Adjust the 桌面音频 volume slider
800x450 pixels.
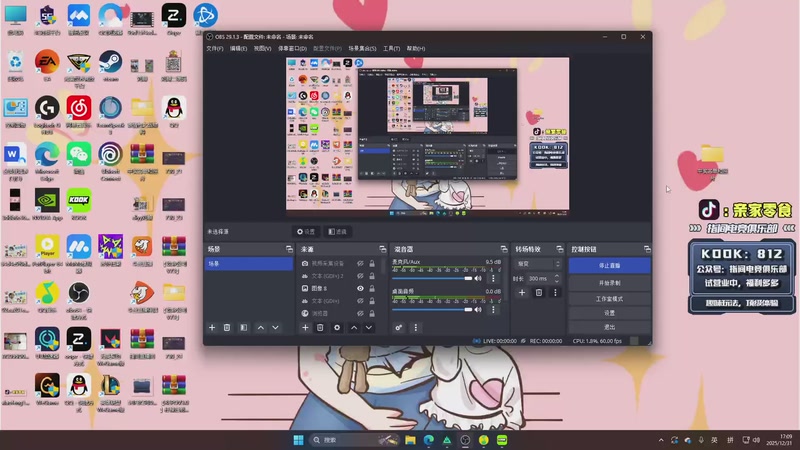(432, 310)
